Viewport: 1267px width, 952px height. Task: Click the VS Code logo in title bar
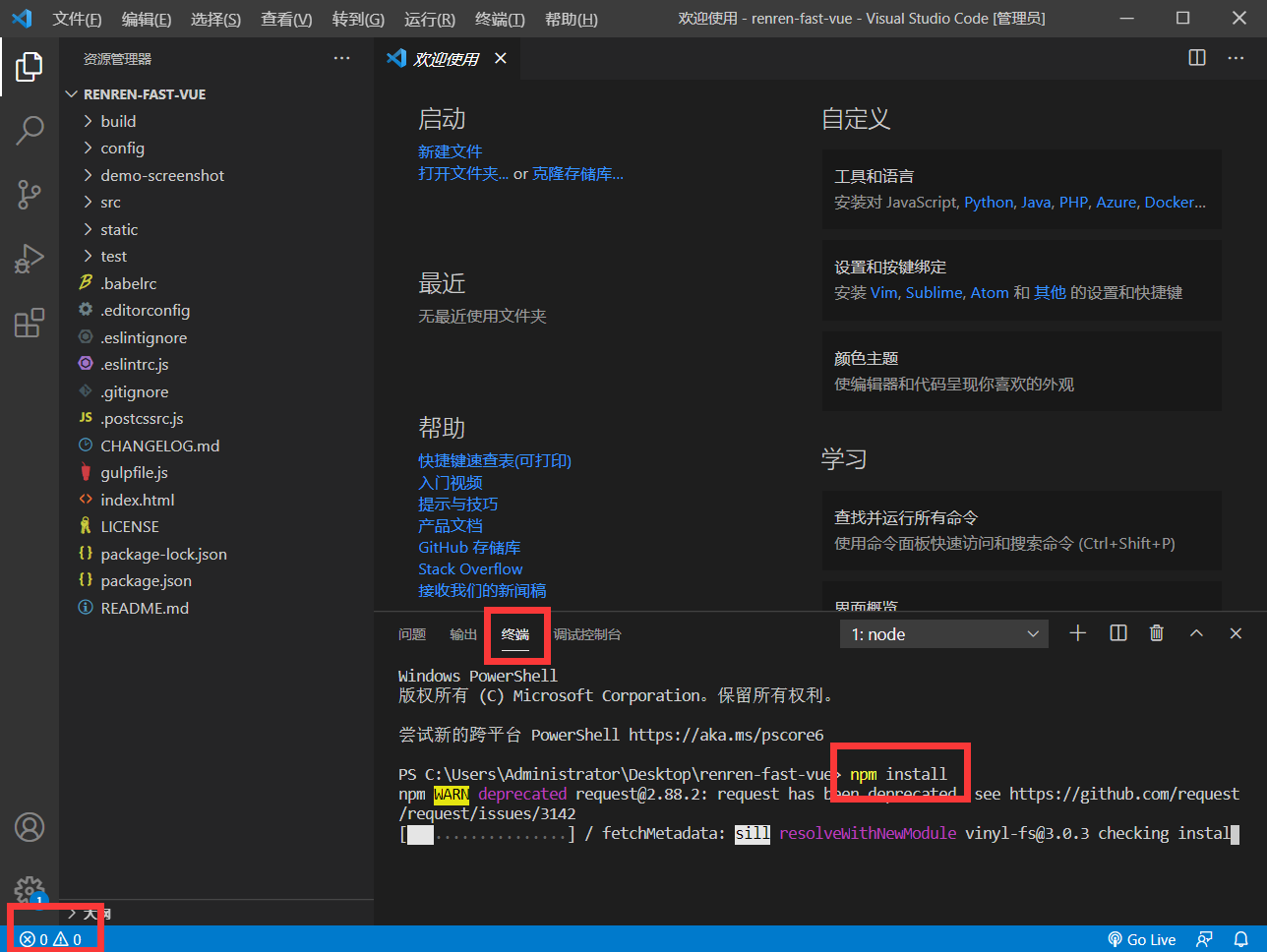[22, 19]
